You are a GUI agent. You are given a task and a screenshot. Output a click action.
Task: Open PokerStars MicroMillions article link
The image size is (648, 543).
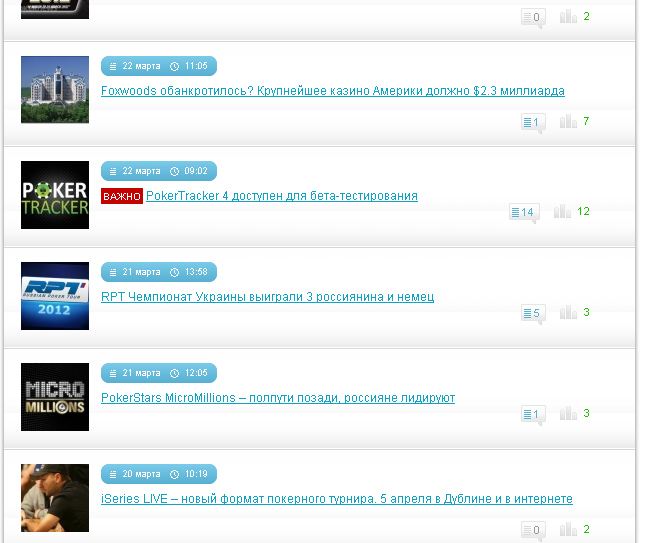[x=278, y=398]
